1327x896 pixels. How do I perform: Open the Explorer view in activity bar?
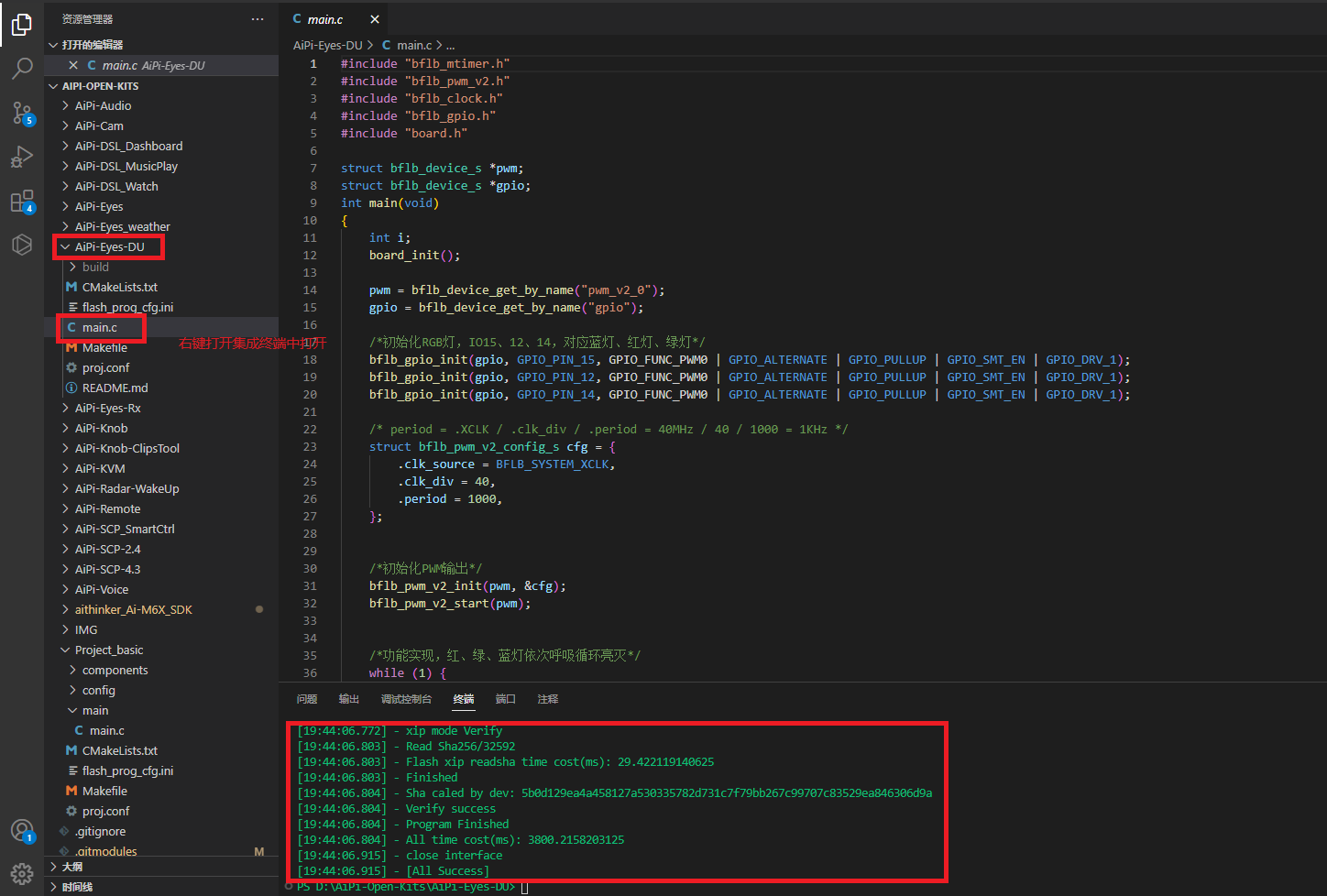click(x=22, y=25)
